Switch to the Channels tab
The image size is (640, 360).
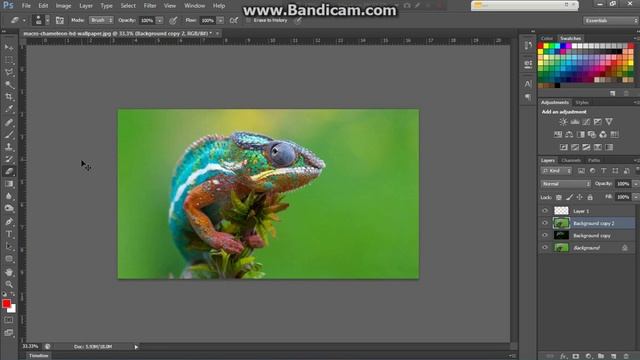tap(571, 160)
